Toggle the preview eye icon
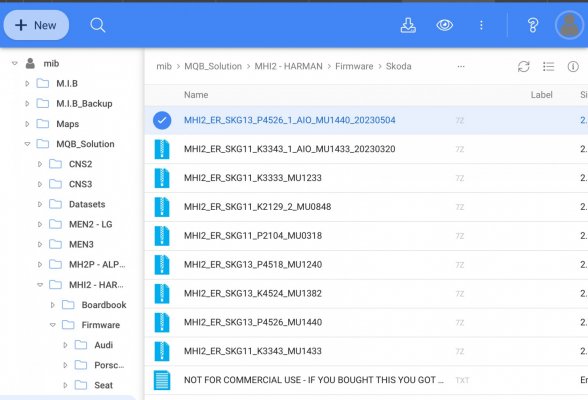This screenshot has height=400, width=588. [x=444, y=25]
